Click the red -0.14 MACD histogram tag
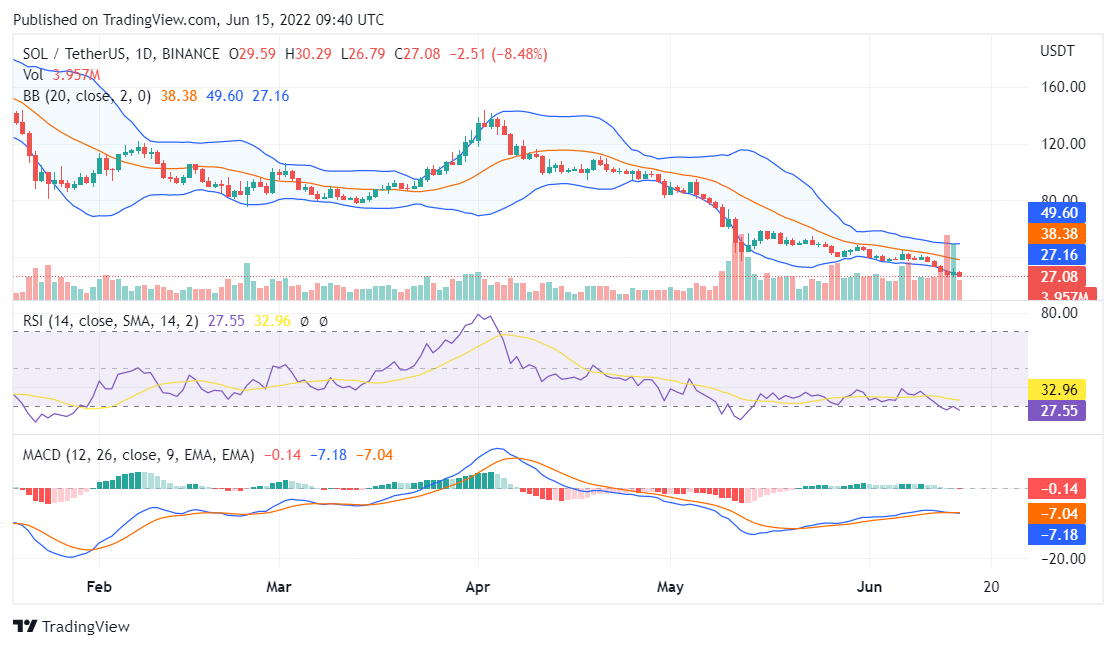 [x=1057, y=490]
